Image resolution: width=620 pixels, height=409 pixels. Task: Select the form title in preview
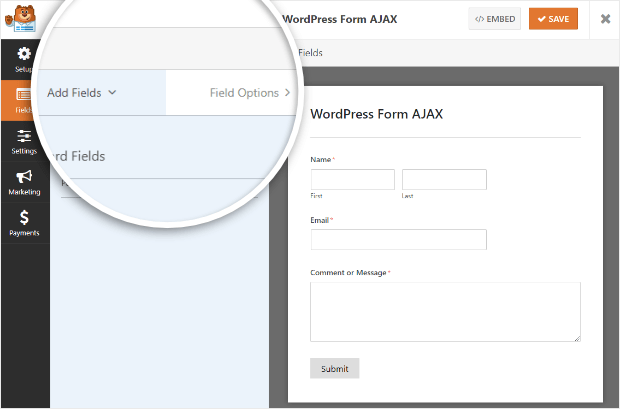[x=376, y=114]
